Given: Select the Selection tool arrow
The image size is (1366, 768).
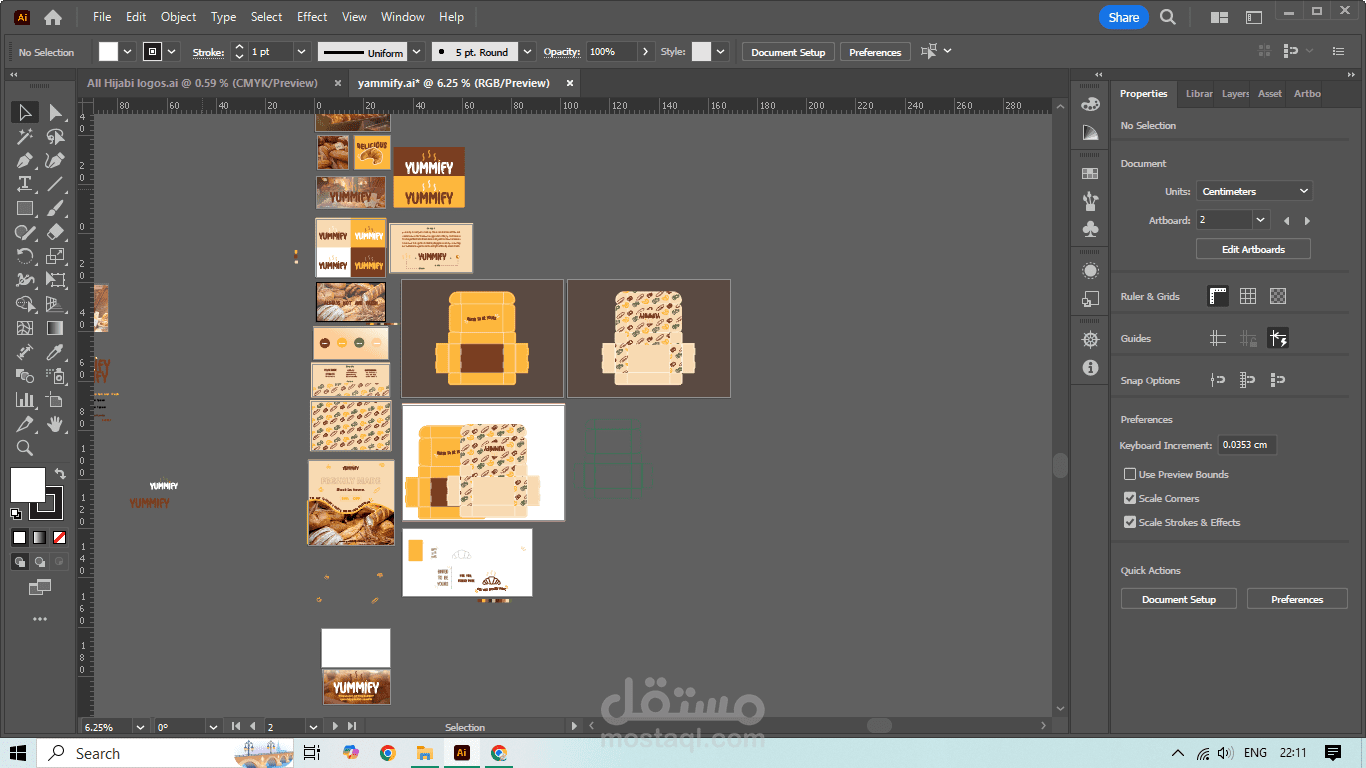Looking at the screenshot, I should click(x=25, y=112).
